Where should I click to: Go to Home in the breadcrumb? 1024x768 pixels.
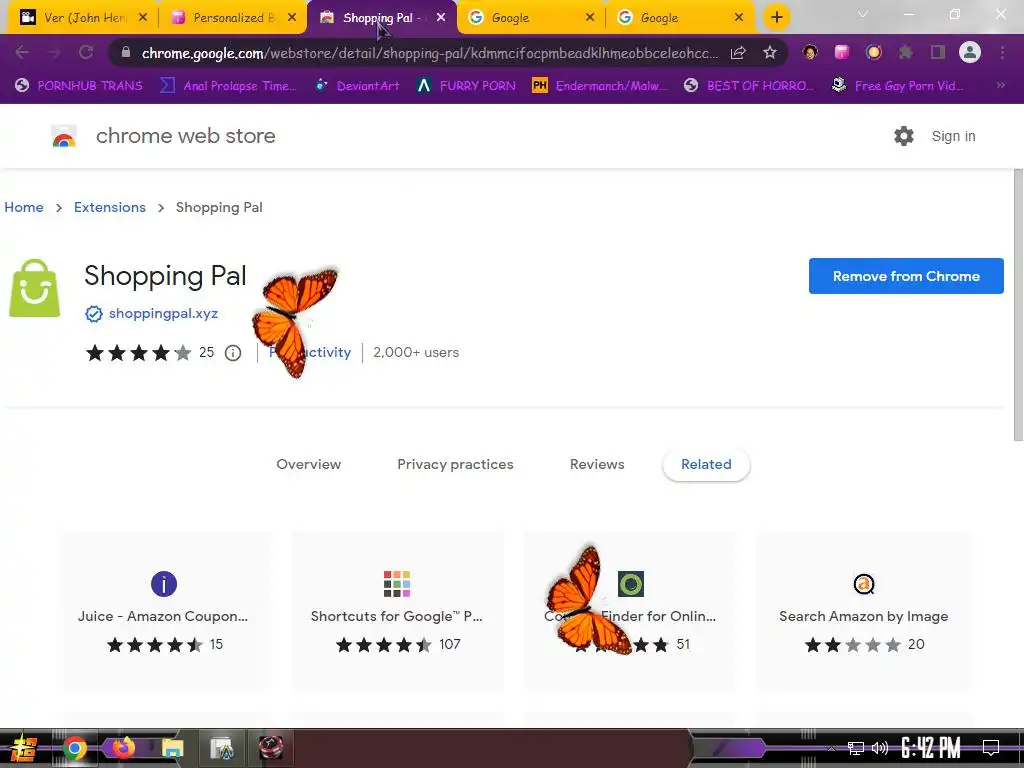click(24, 207)
